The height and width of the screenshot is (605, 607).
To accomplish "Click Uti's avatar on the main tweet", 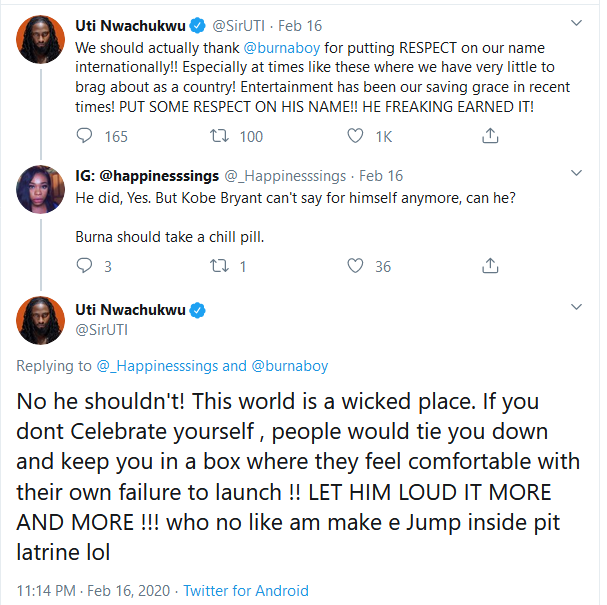I will point(41,321).
